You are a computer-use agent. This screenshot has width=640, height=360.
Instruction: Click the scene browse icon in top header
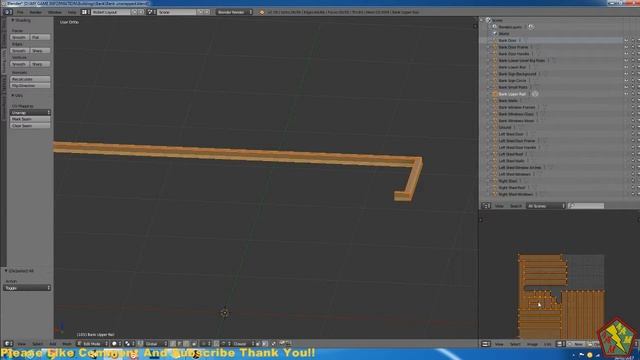click(150, 12)
